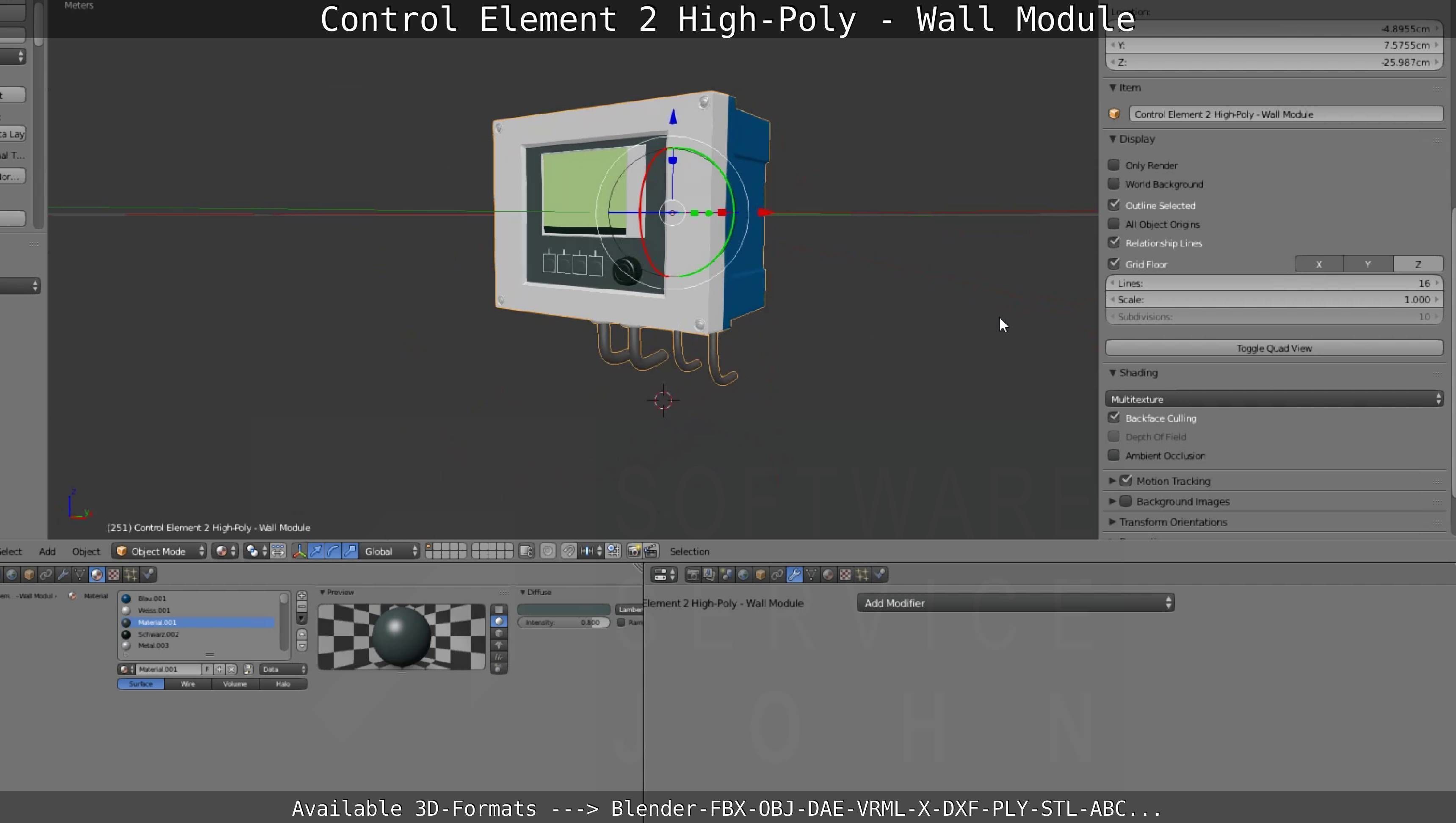Click the grid Scale value field
Viewport: 1456px width, 823px height.
pos(1274,300)
